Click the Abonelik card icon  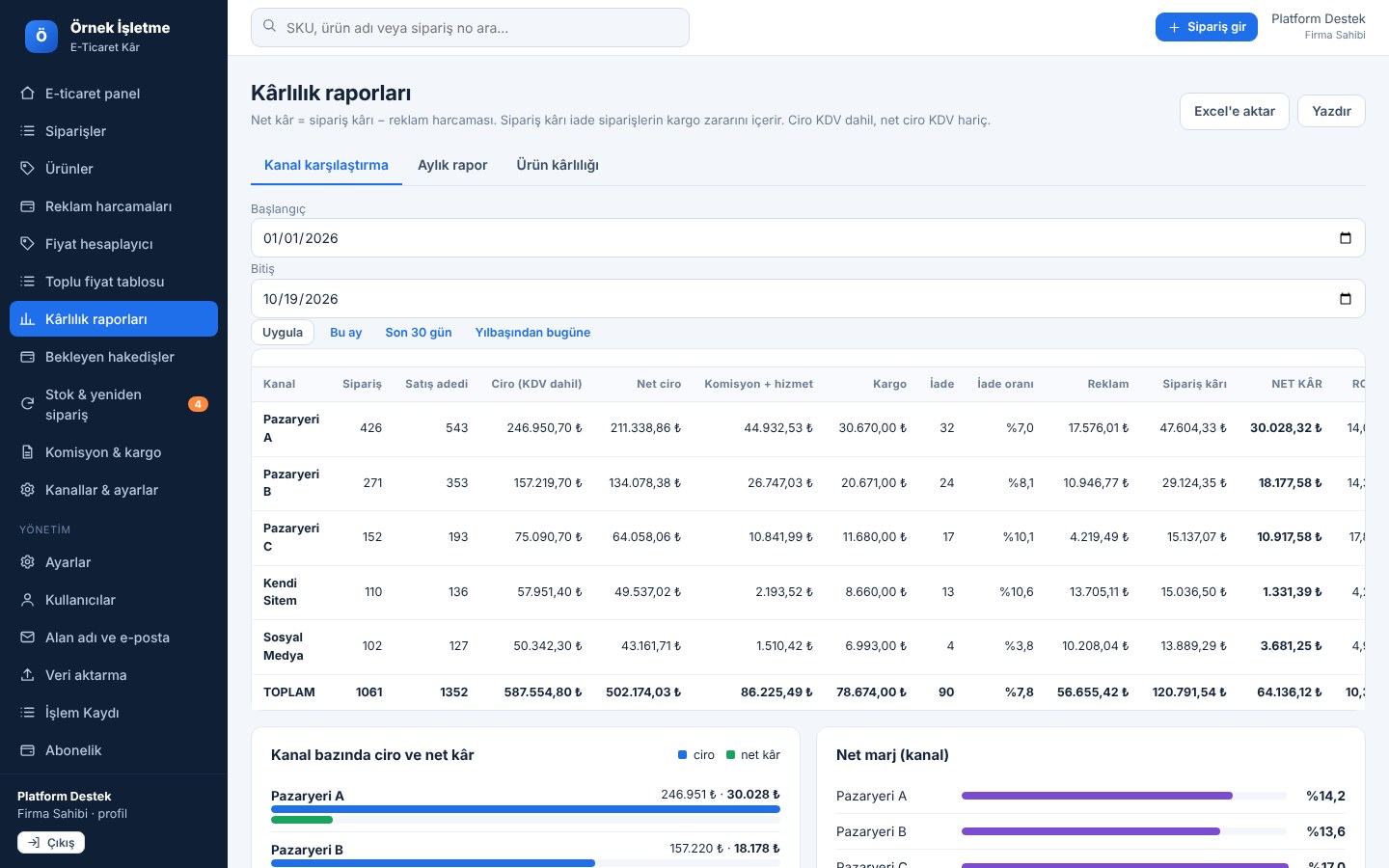point(27,750)
